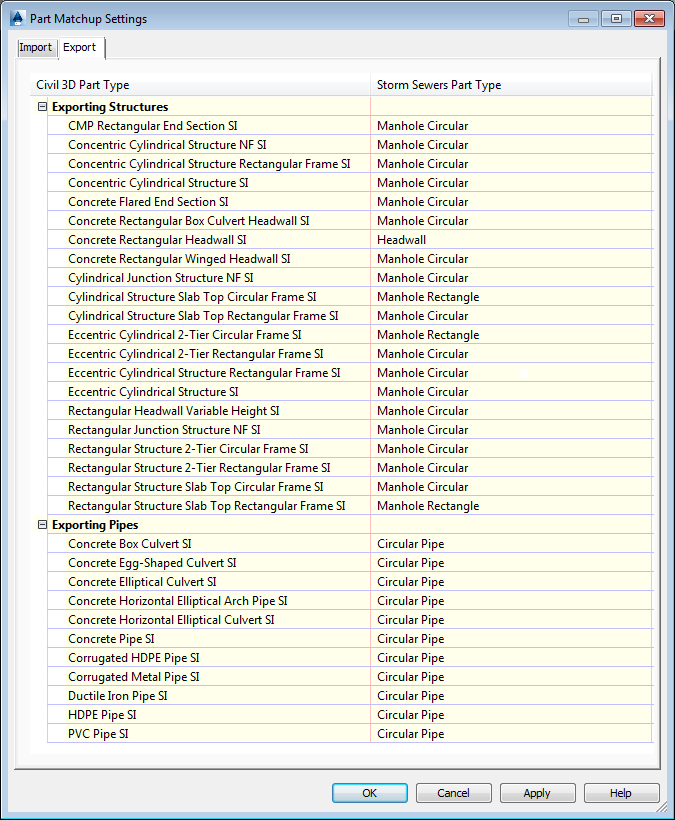
Task: Edit Manhole Circular for Rectangular Junction Structure NF
Action: tap(511, 430)
